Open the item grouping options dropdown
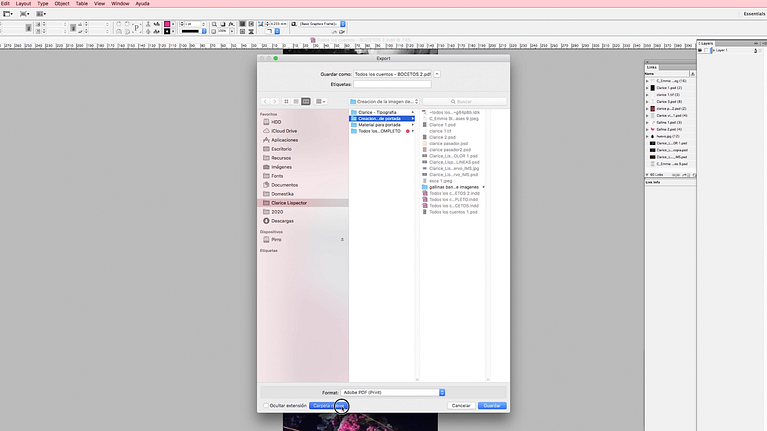The image size is (767, 431). [321, 101]
